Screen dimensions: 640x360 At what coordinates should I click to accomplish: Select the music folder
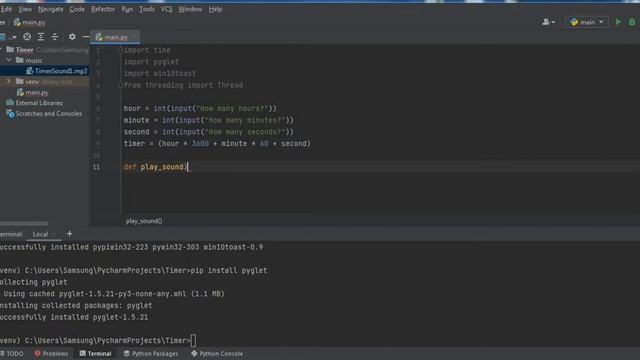pyautogui.click(x=29, y=60)
